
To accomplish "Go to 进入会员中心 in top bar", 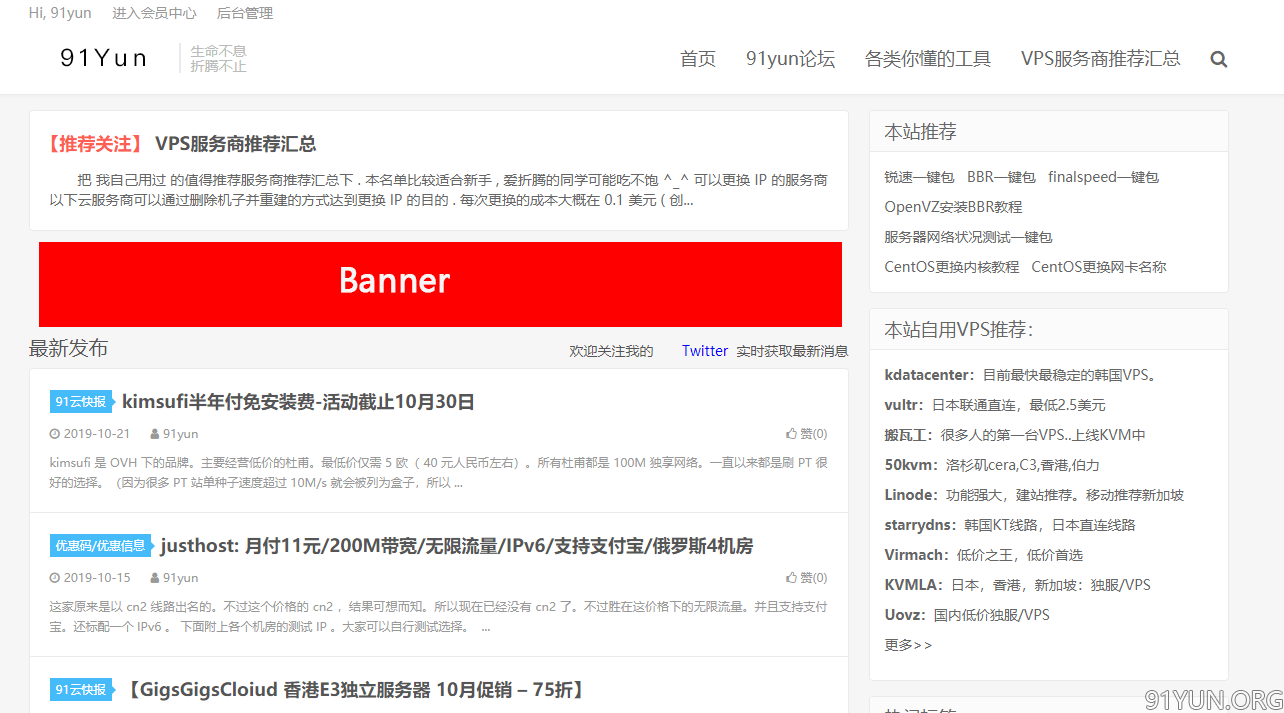I will (154, 13).
